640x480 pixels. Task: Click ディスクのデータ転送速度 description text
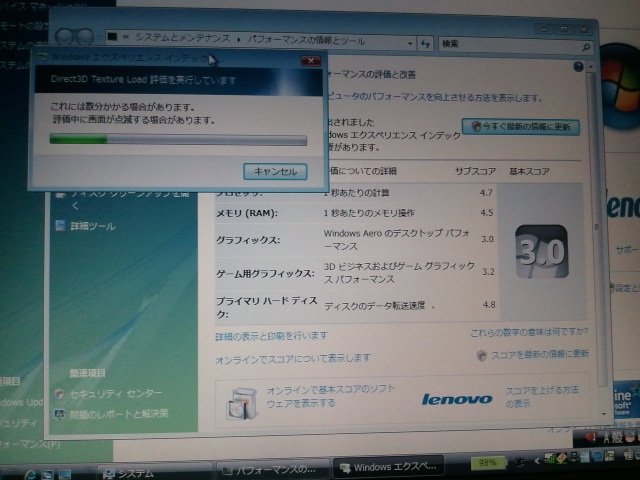[x=375, y=306]
